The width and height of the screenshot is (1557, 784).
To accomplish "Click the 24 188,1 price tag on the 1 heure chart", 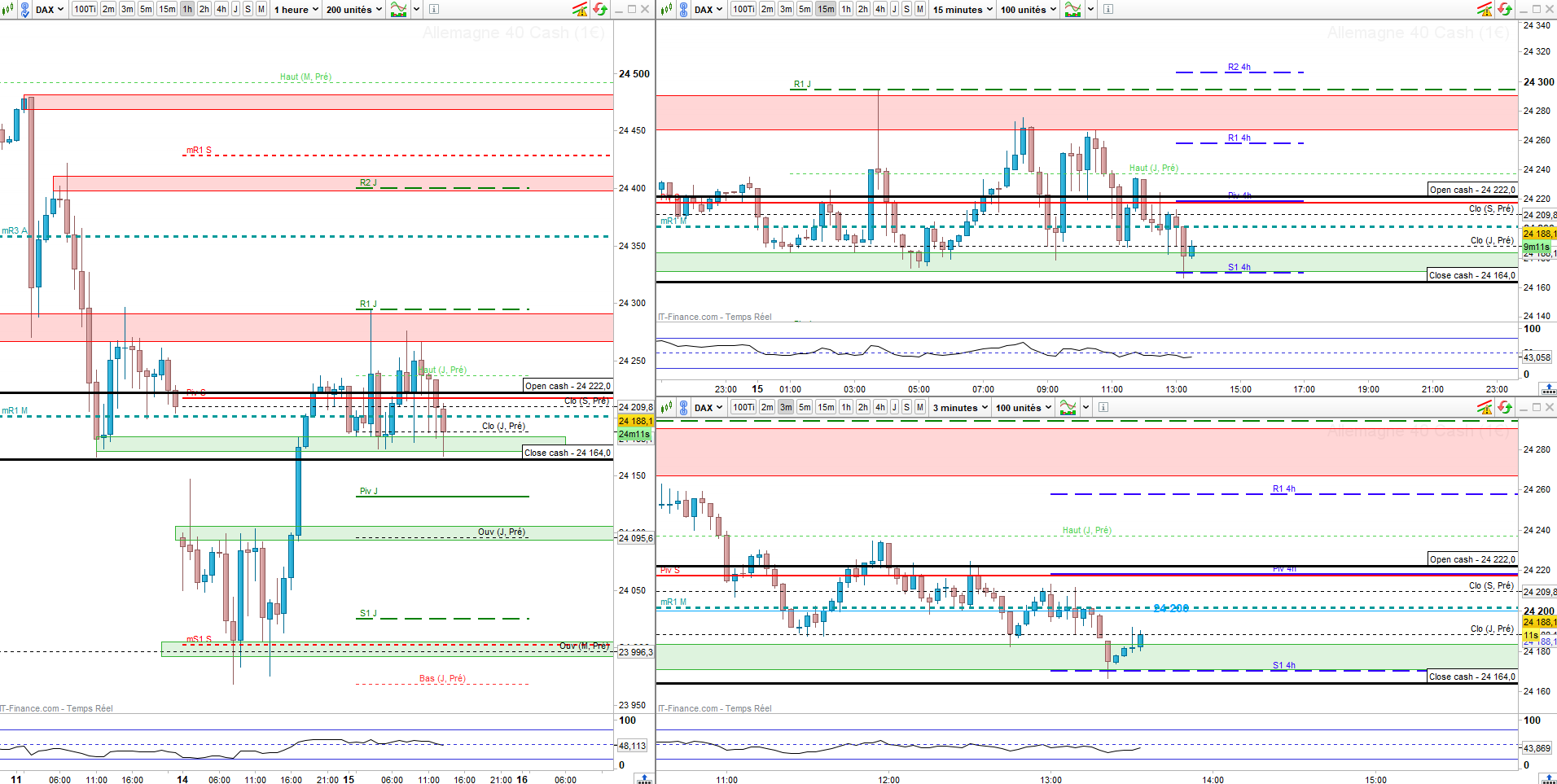I will coord(635,421).
